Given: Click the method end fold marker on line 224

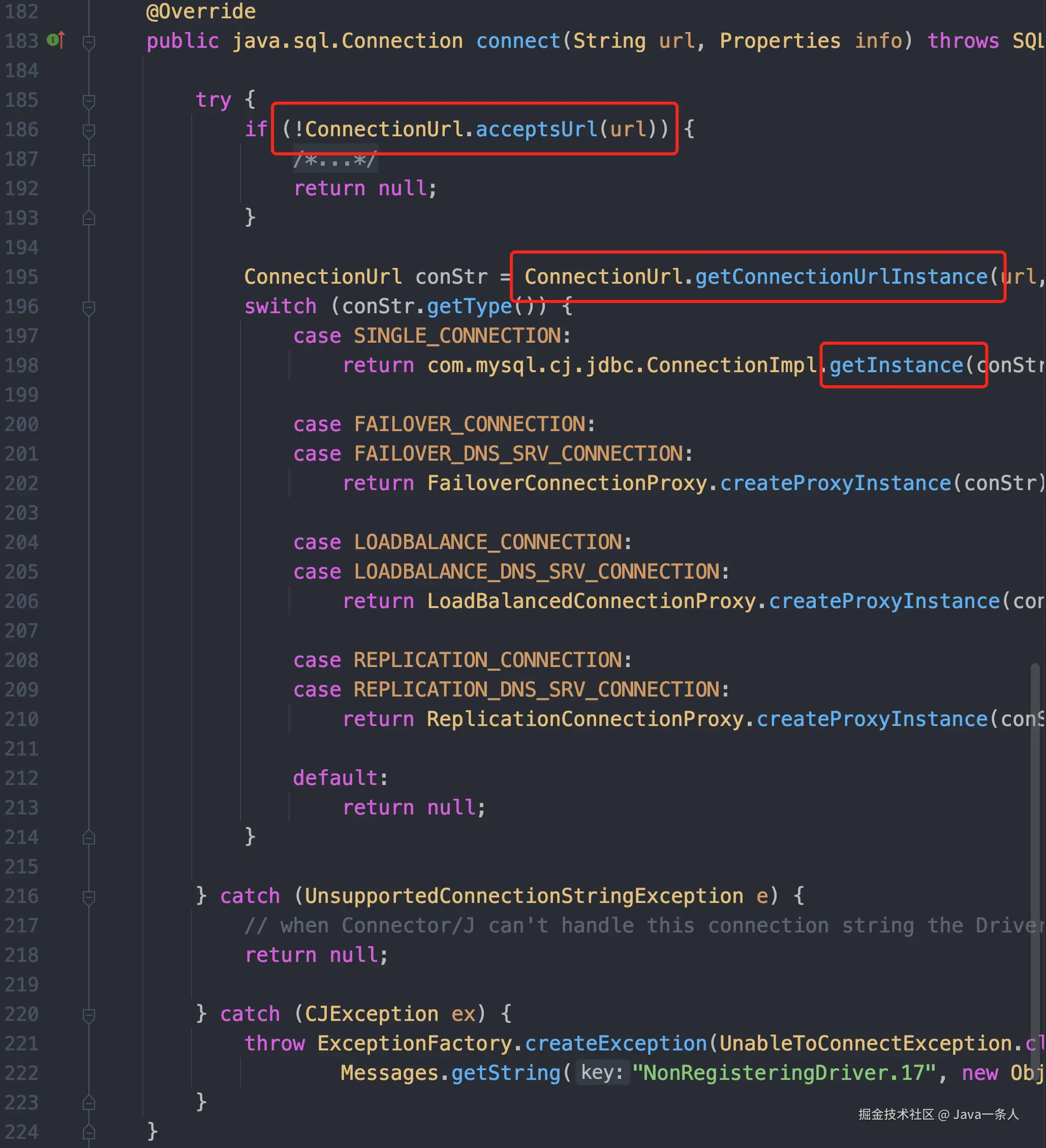Looking at the screenshot, I should point(89,1132).
